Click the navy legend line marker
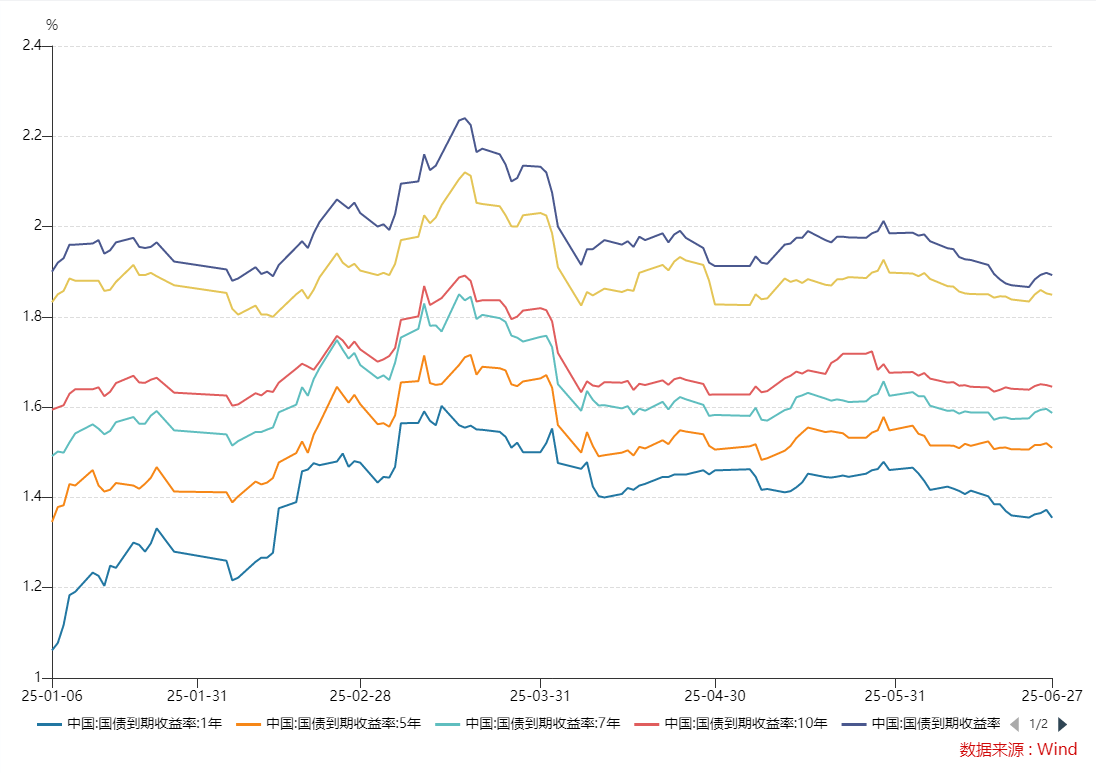 point(853,724)
